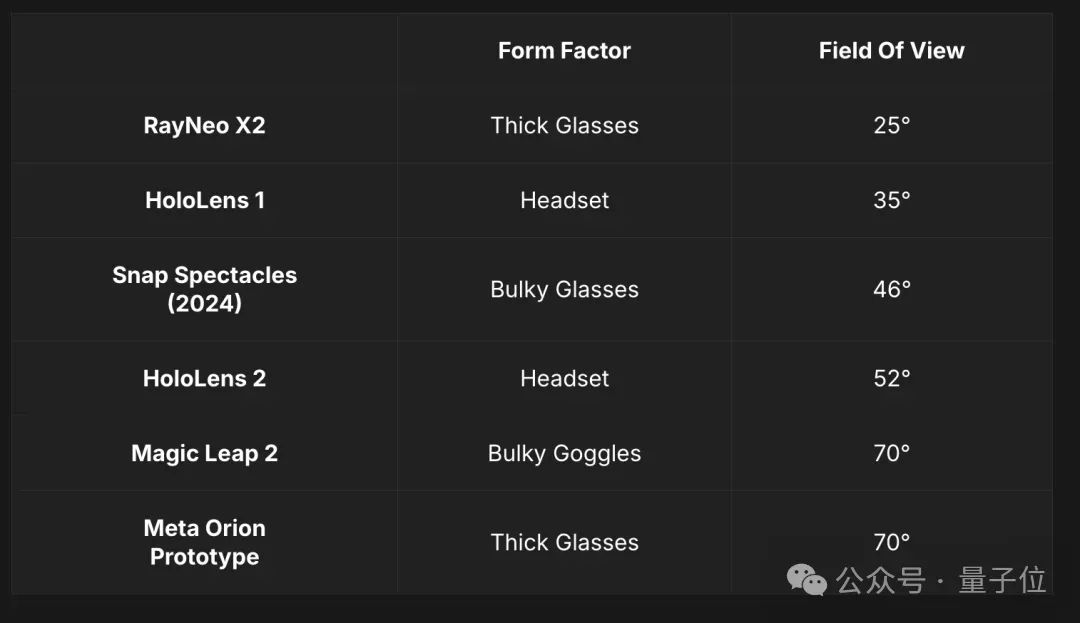Click the 46° field of view value
This screenshot has height=623, width=1080.
(891, 289)
